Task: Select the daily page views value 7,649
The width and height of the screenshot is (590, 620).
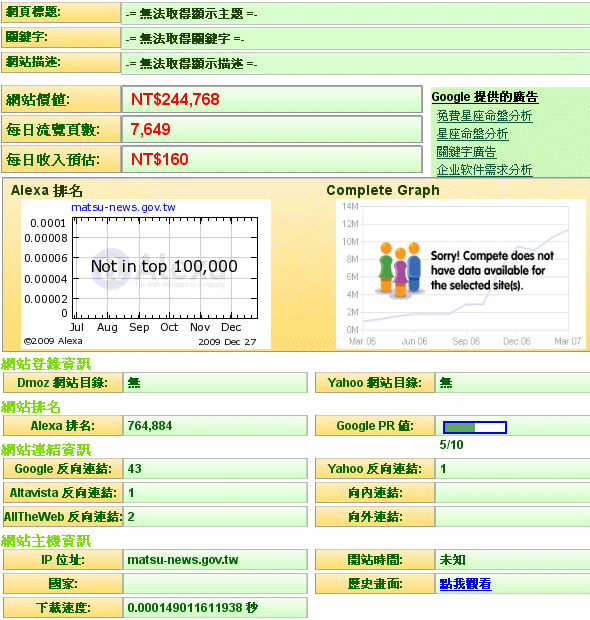Action: click(x=150, y=129)
